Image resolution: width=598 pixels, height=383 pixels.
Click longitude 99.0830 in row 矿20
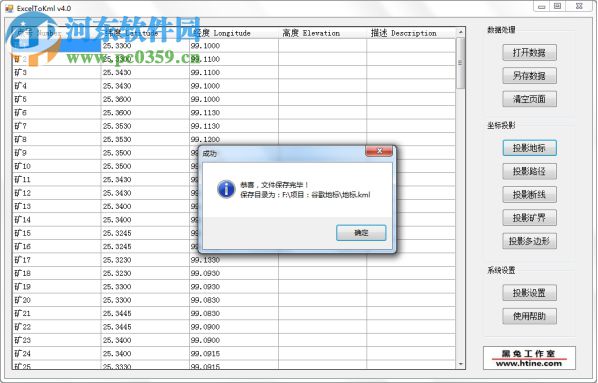pos(205,300)
